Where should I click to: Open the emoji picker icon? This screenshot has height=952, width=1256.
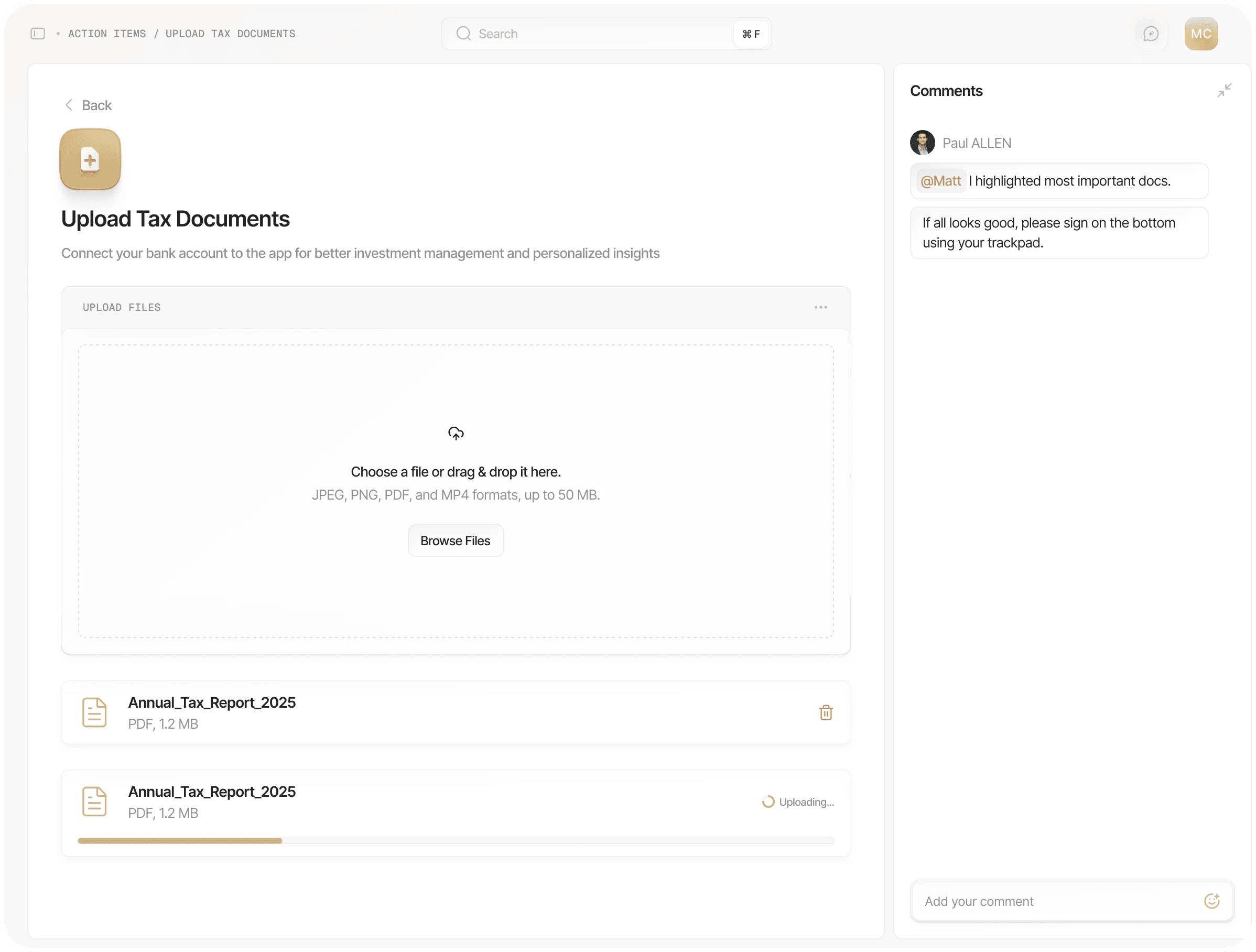(1212, 902)
